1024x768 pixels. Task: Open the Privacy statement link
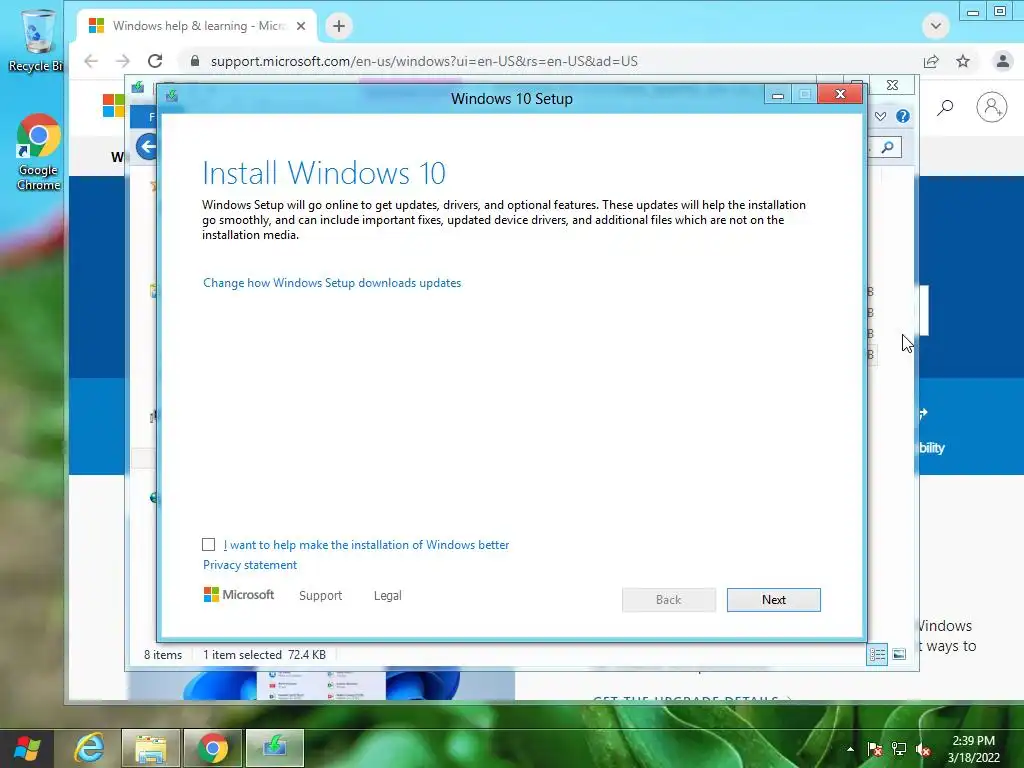click(x=249, y=565)
